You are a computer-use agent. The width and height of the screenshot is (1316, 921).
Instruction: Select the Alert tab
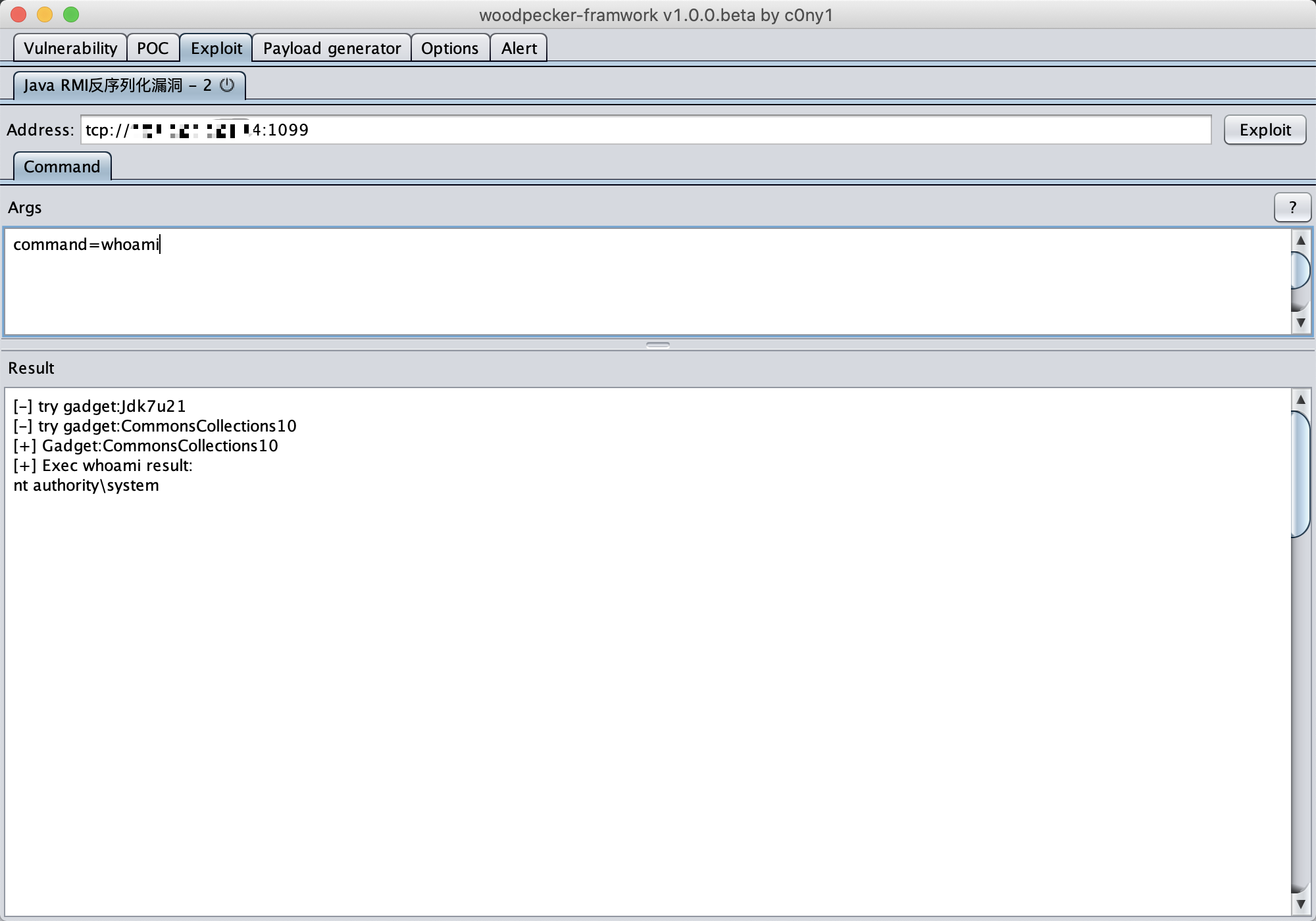[519, 48]
